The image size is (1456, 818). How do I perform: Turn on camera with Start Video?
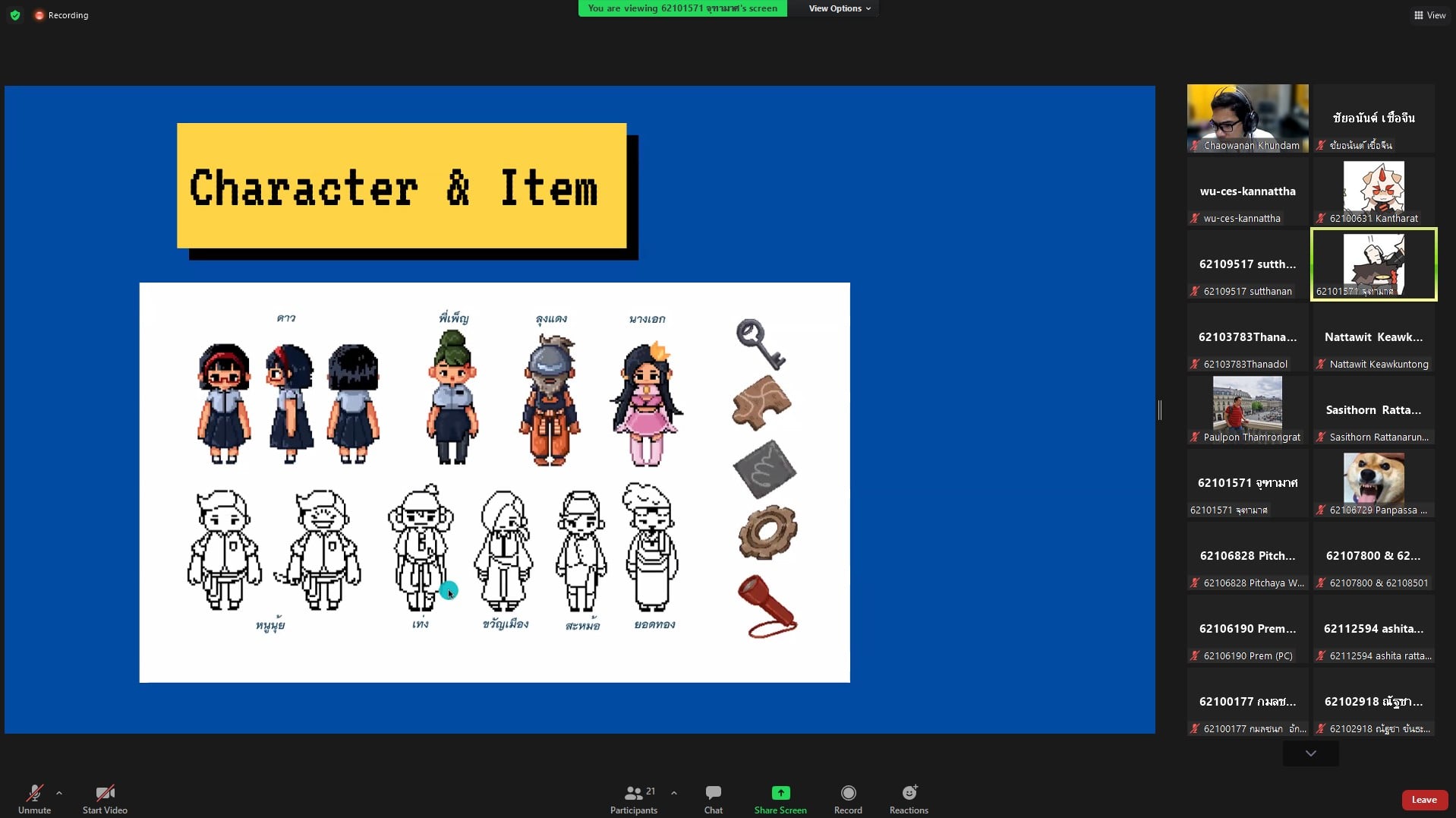(105, 793)
